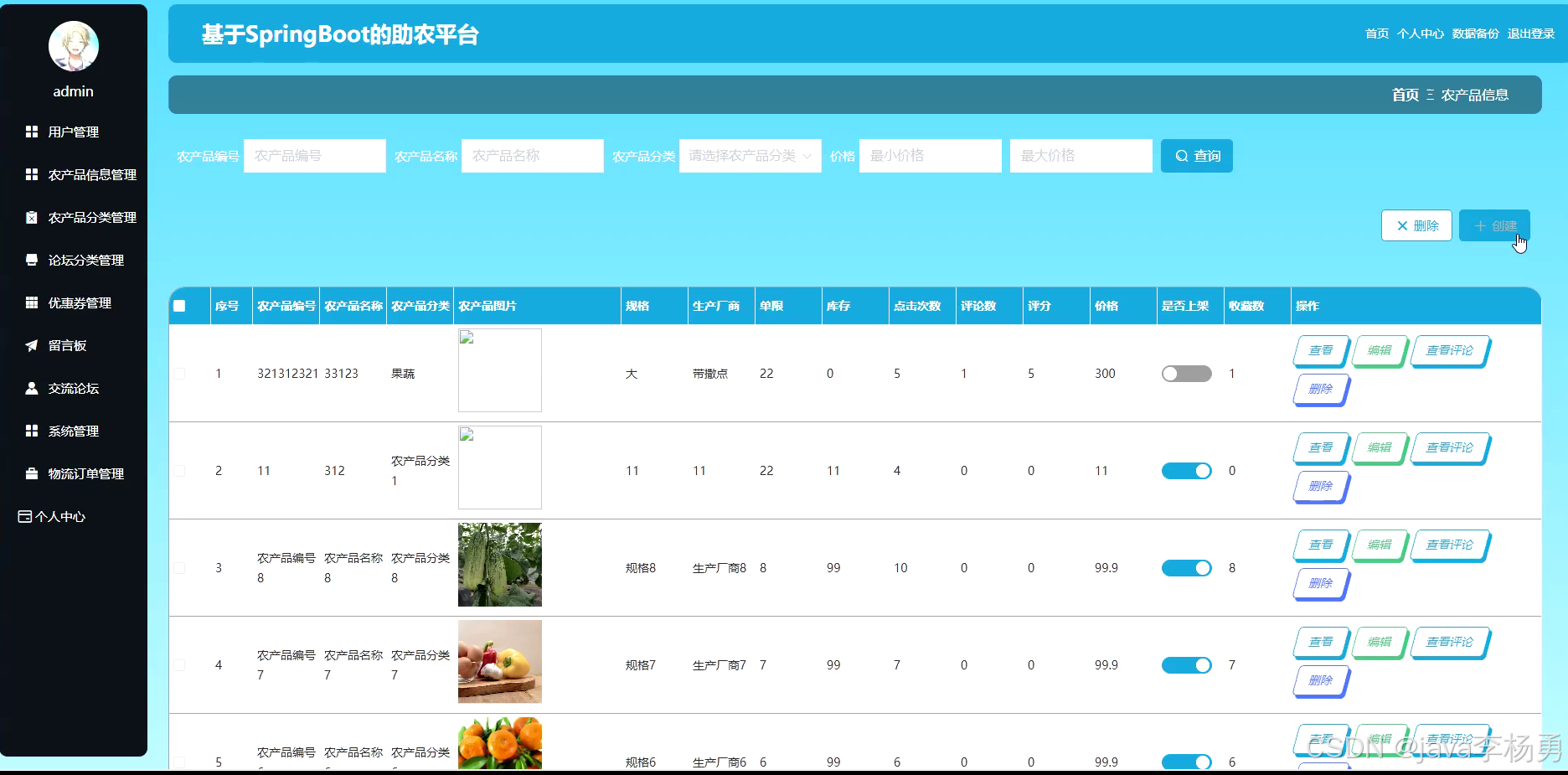Click 查看 button for row 1

click(x=1322, y=351)
